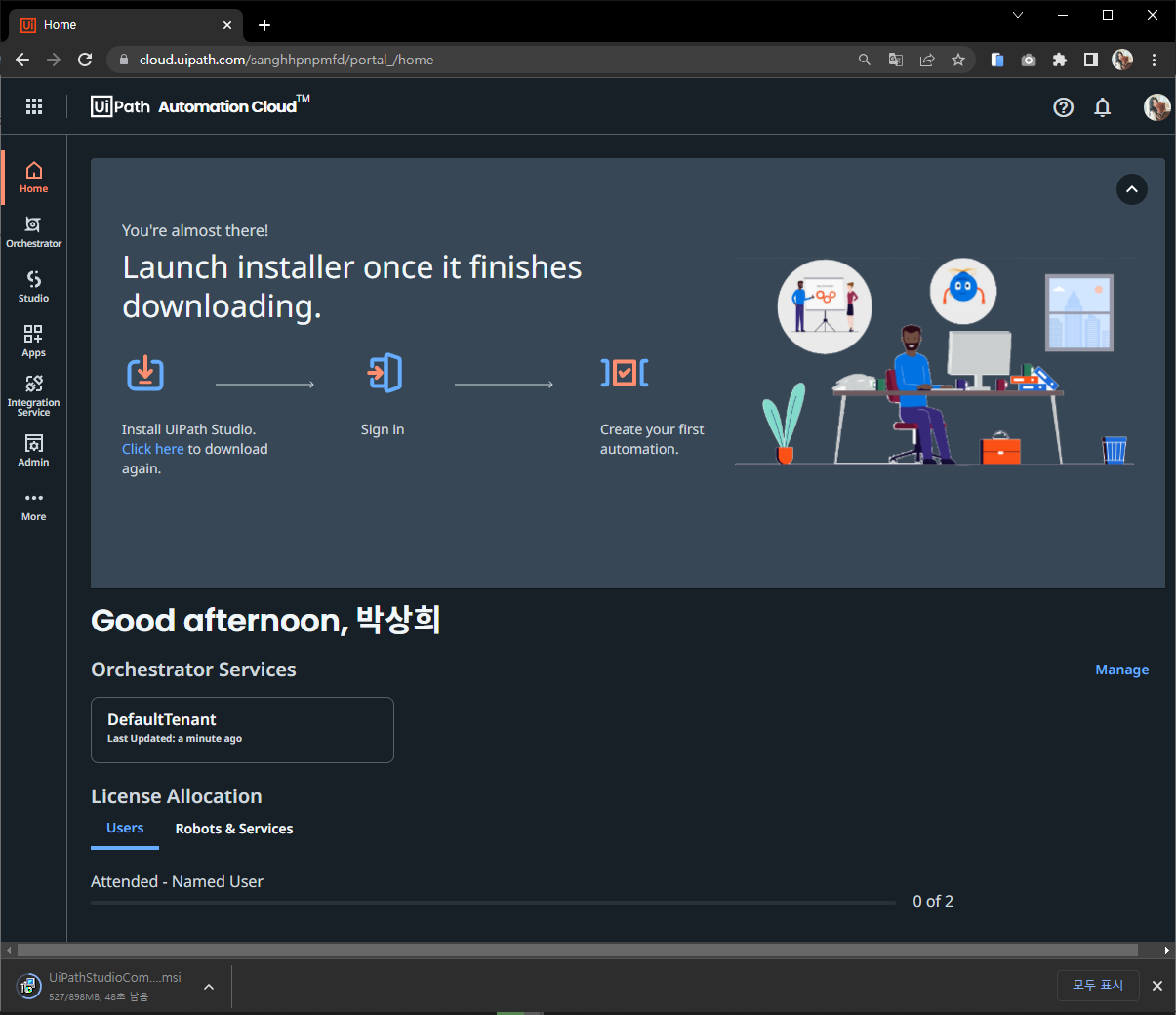Open the notifications bell
Screen dimensions: 1176x1015
tap(1103, 107)
